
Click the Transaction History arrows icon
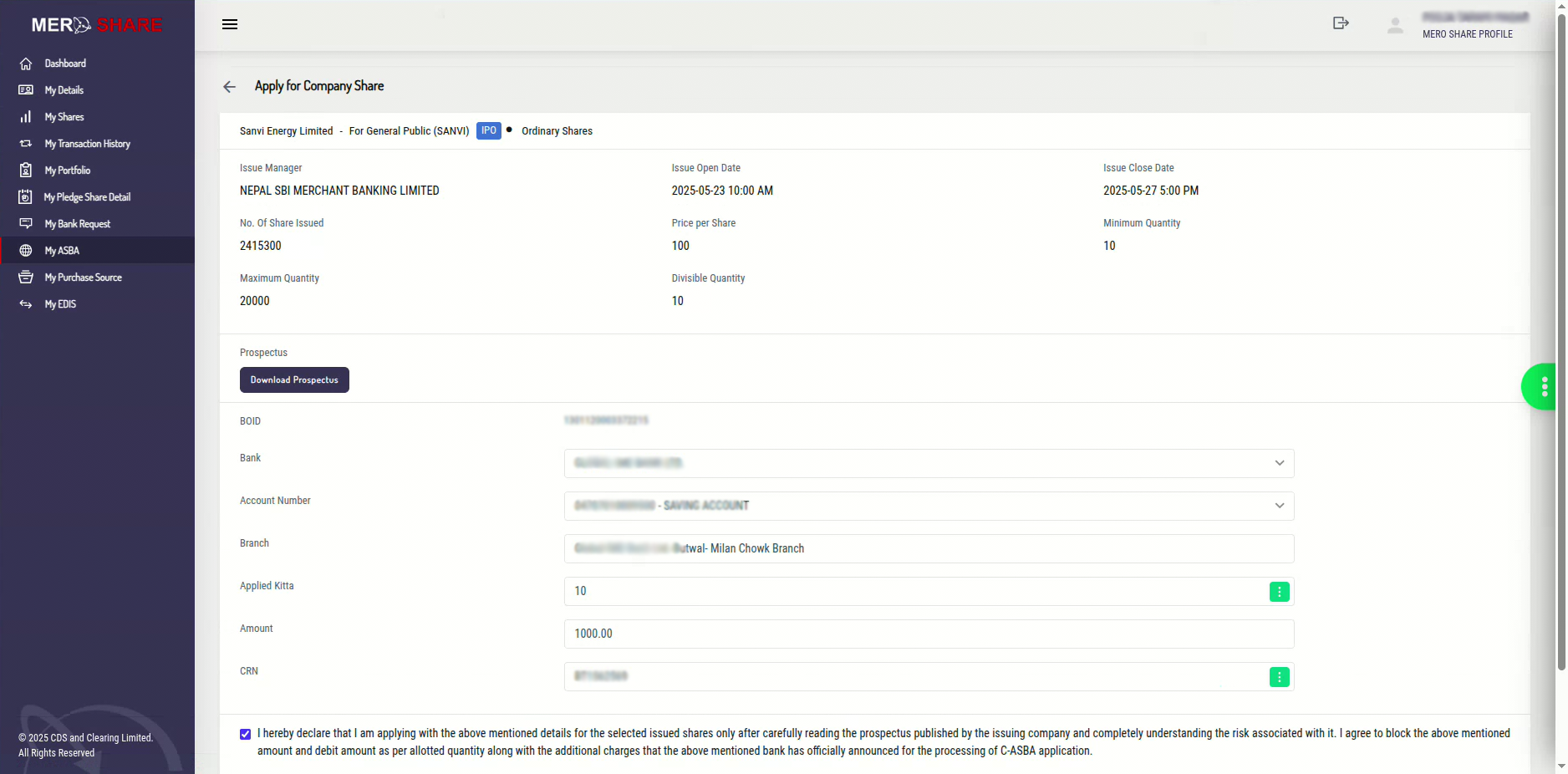[x=26, y=144]
